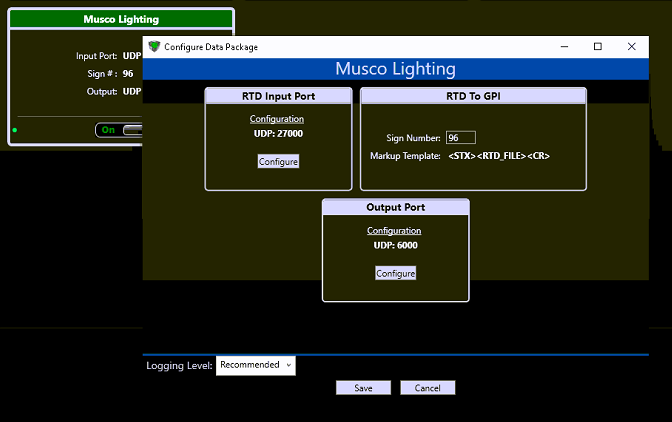Click the 'Configure Data Package' window title
Image resolution: width=672 pixels, height=422 pixels.
coord(211,47)
